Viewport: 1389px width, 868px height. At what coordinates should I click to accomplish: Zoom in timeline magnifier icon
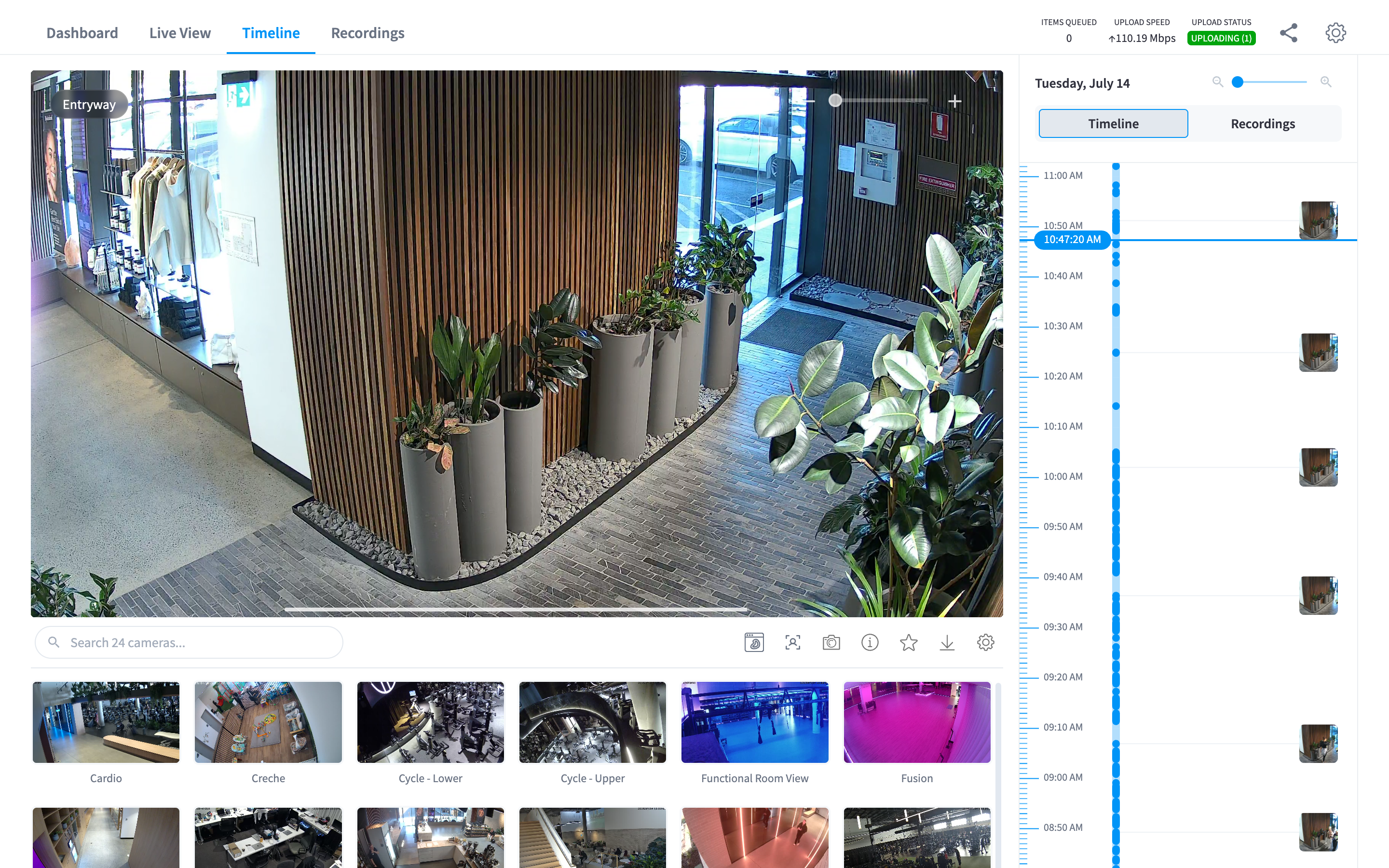pyautogui.click(x=1325, y=81)
